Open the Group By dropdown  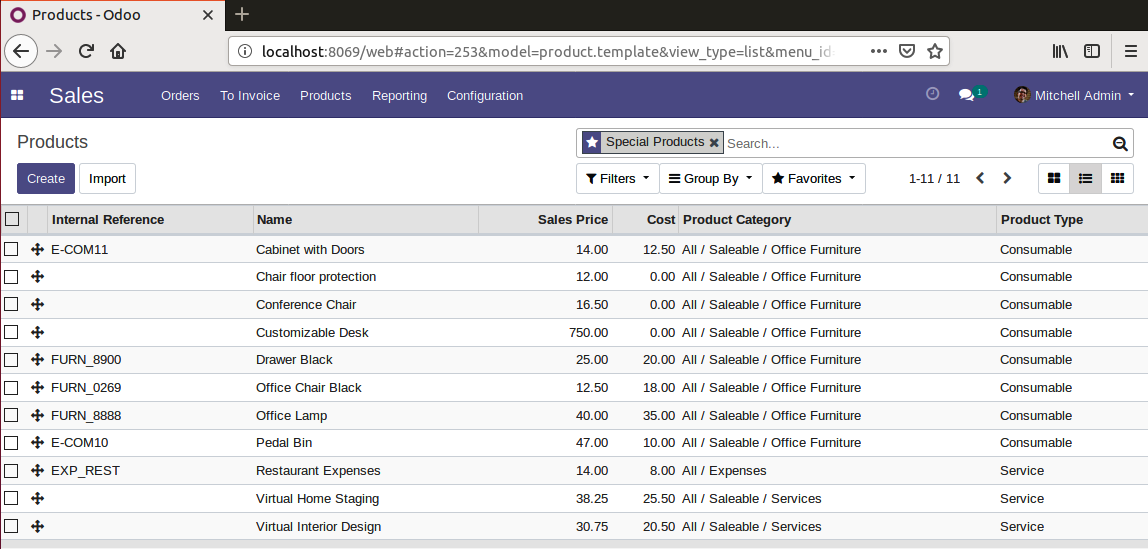pos(711,179)
